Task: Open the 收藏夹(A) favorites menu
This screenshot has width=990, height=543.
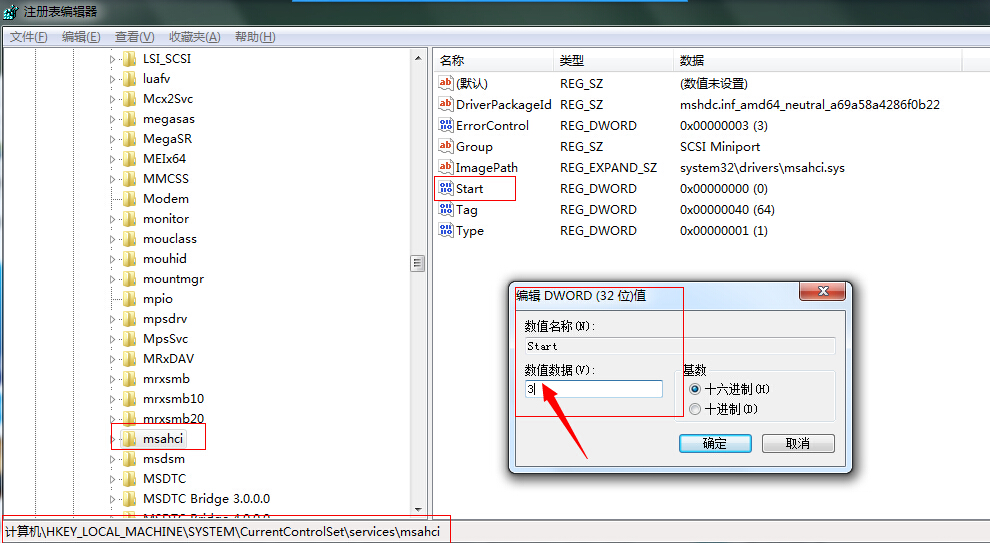Action: click(x=194, y=37)
